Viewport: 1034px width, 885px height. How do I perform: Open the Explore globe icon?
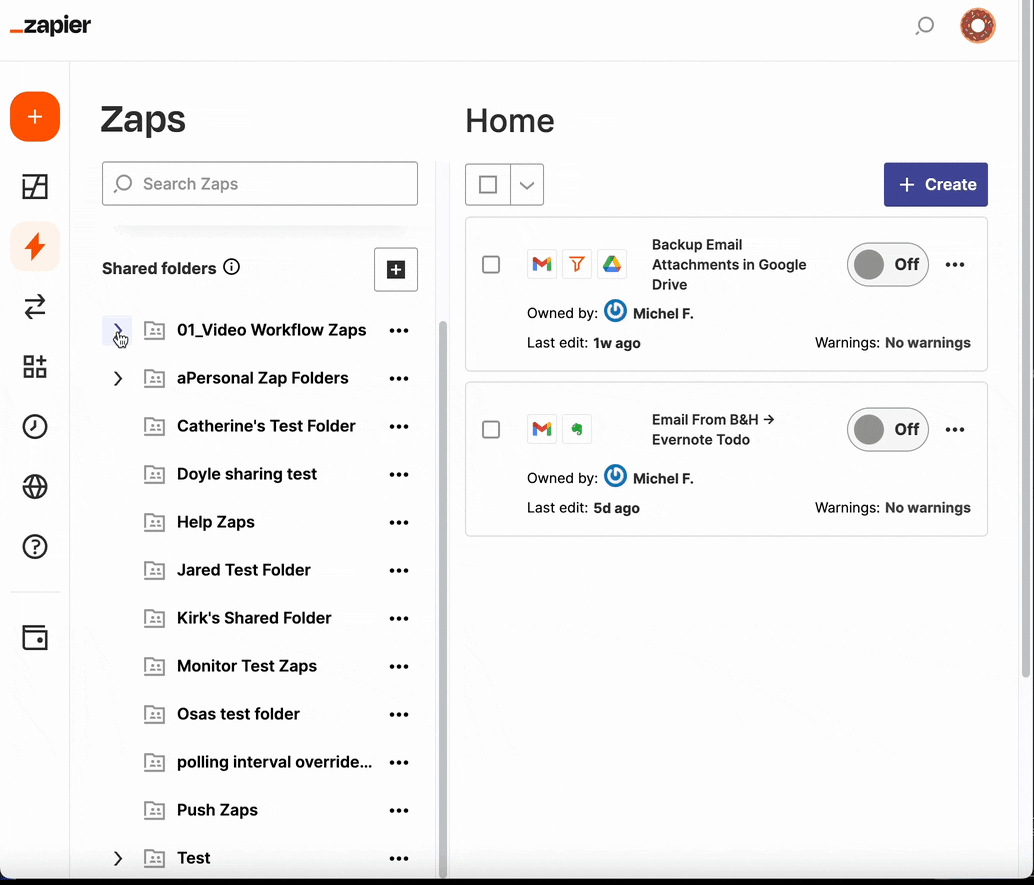pos(35,487)
